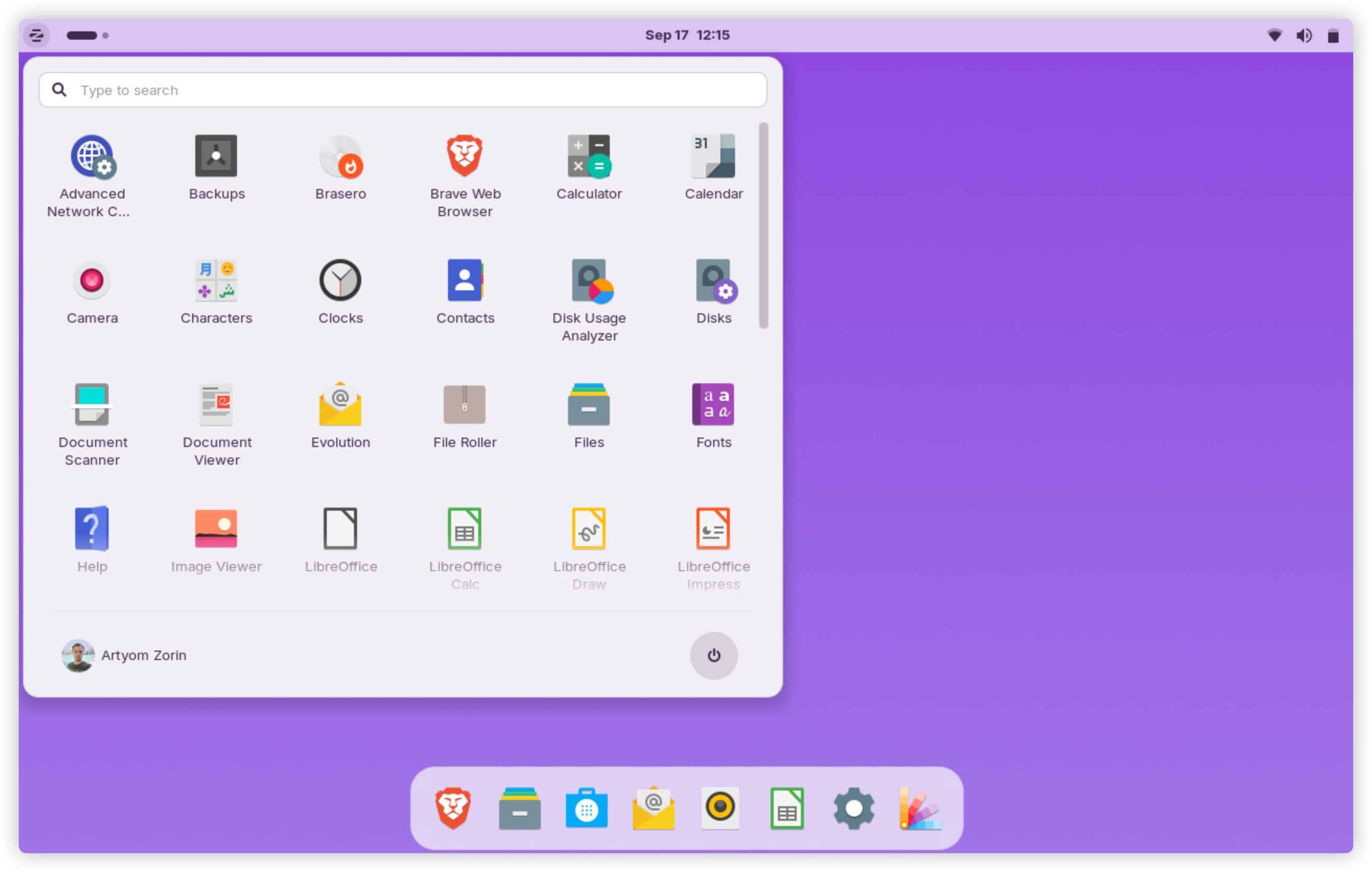
Task: Launch LibreOffice Calc from the dock
Action: tap(787, 807)
